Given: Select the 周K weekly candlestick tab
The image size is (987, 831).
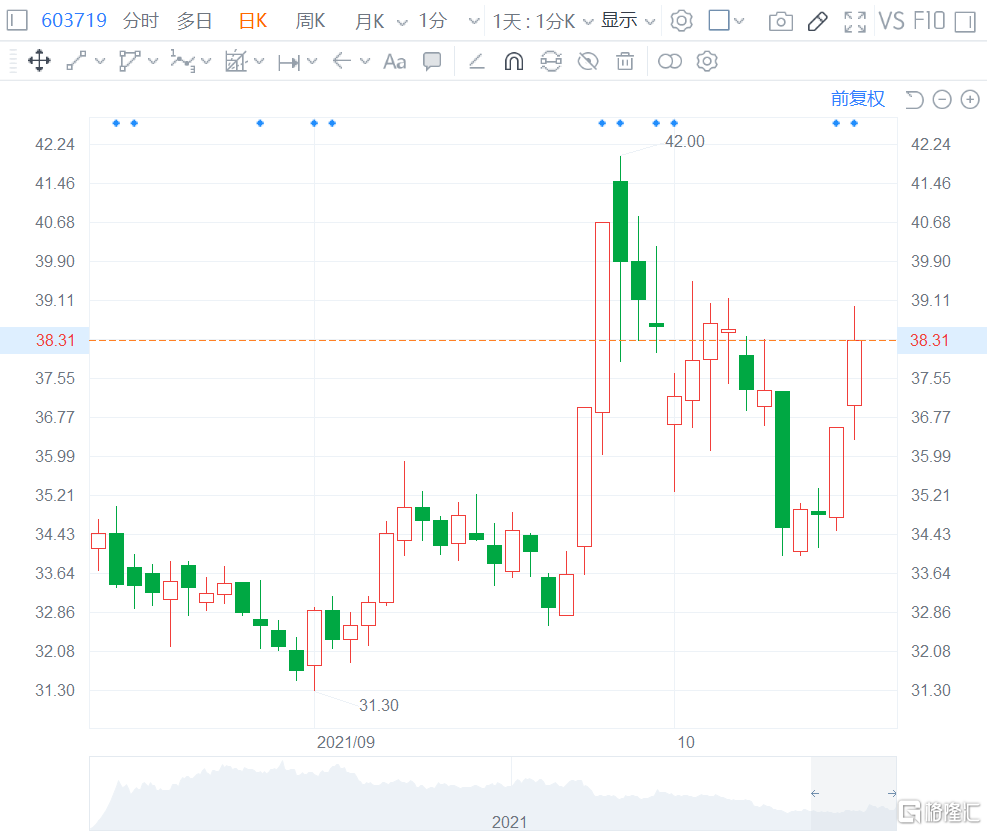Looking at the screenshot, I should [x=310, y=21].
